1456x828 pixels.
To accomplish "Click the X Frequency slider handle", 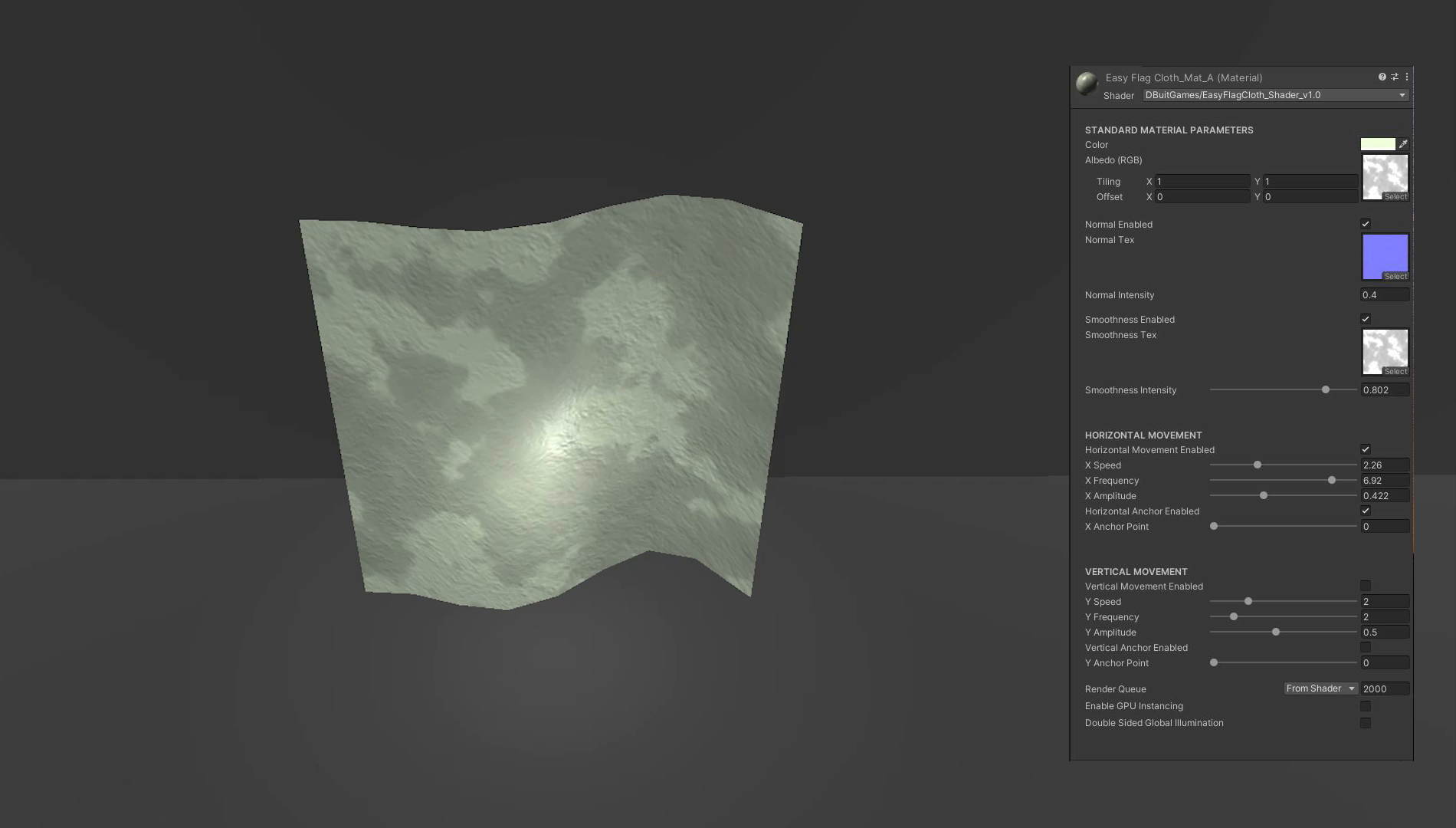I will pyautogui.click(x=1332, y=480).
